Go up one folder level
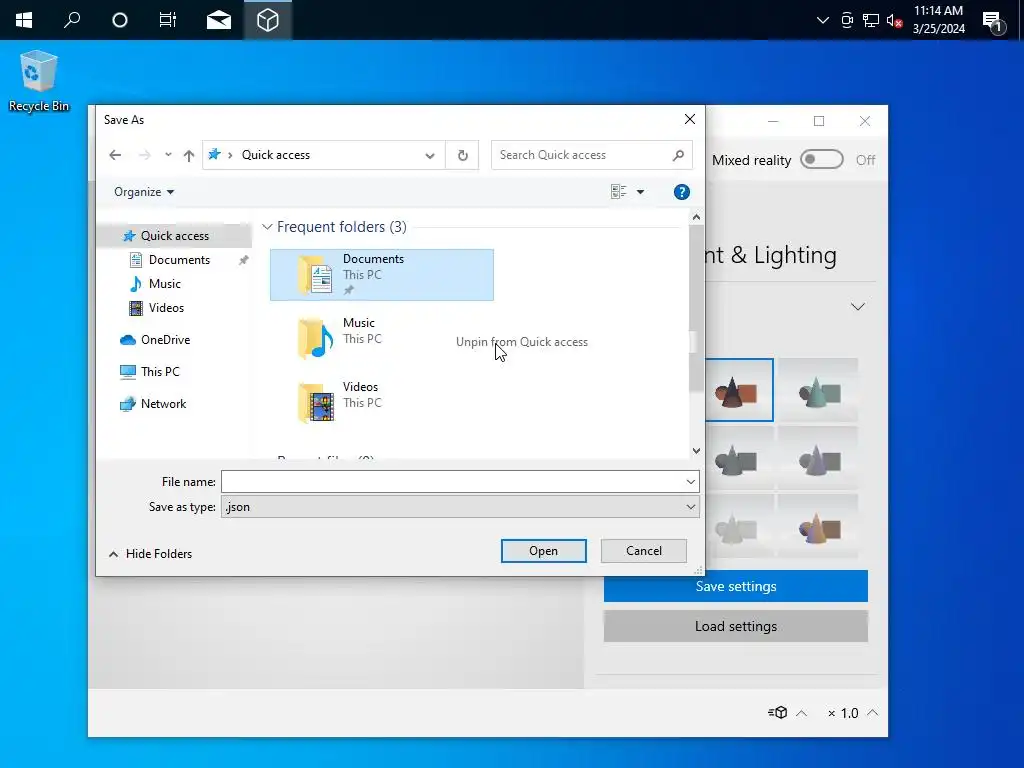 point(189,155)
